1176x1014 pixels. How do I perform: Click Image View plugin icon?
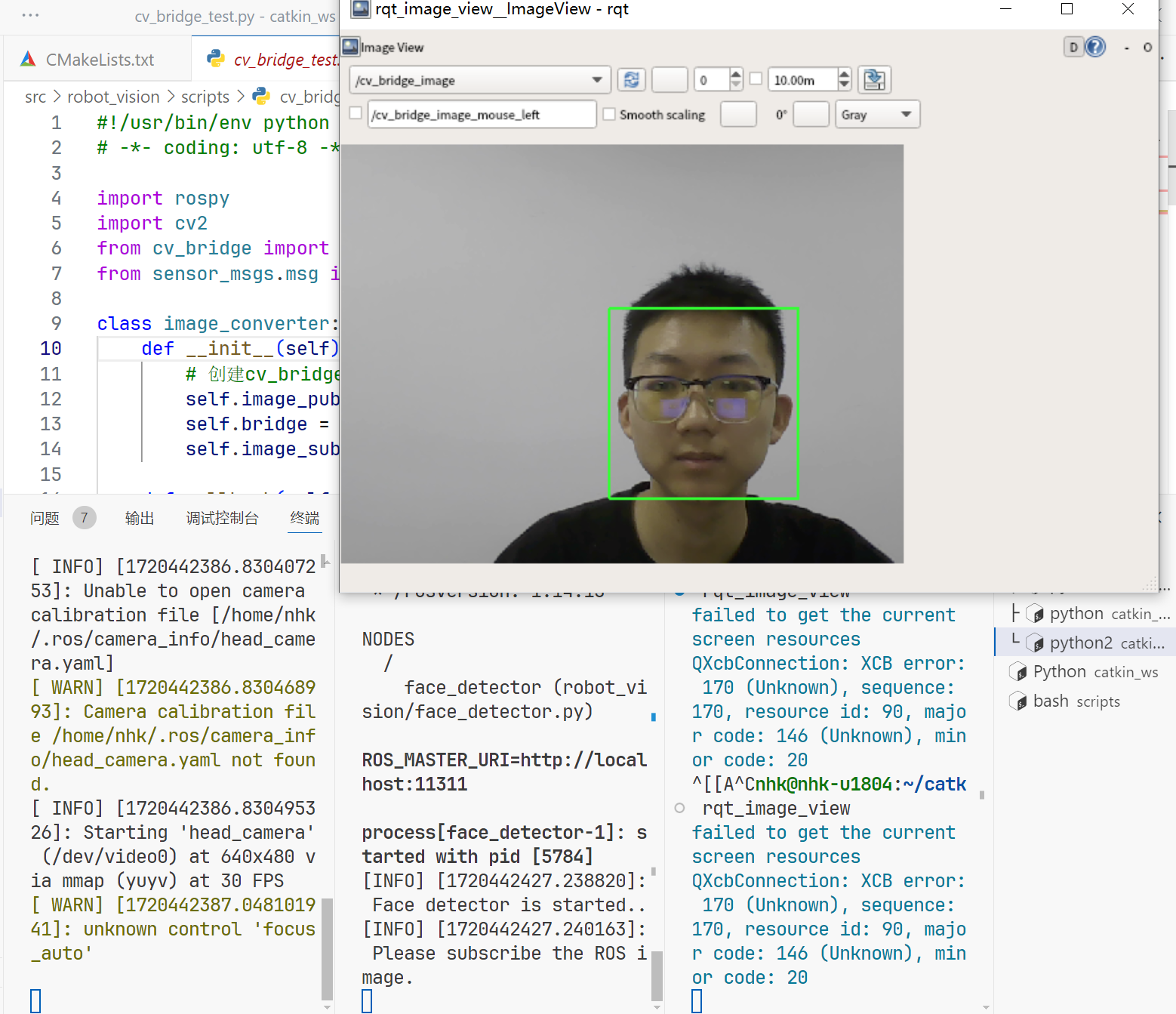click(x=350, y=47)
